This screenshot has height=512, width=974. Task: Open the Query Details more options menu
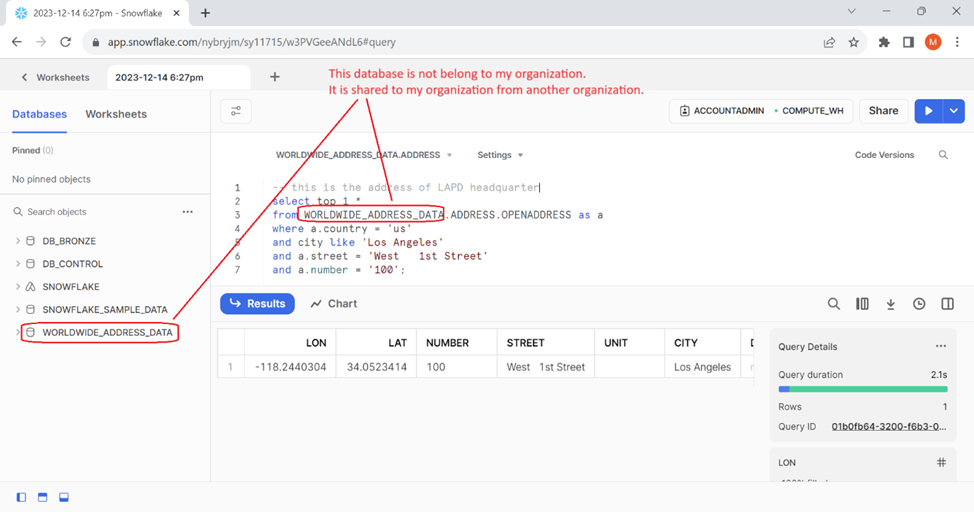pyautogui.click(x=940, y=346)
